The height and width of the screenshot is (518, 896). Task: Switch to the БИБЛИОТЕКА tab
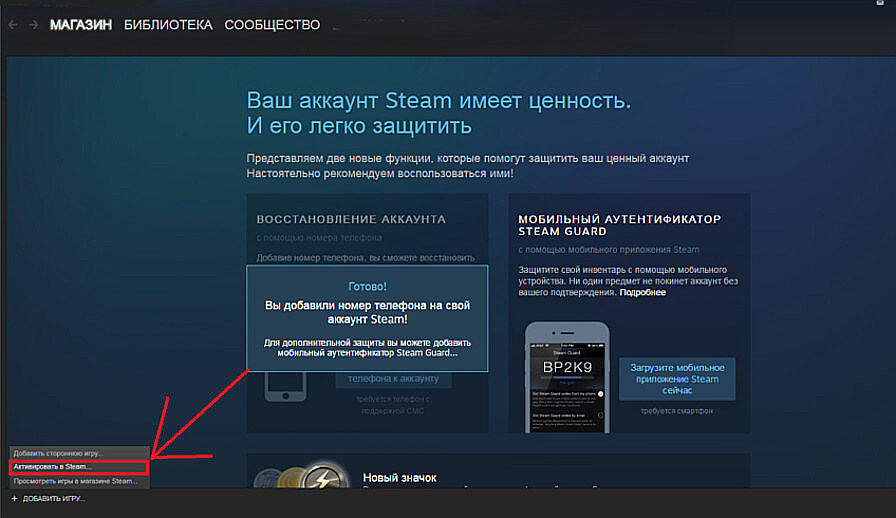[x=168, y=24]
